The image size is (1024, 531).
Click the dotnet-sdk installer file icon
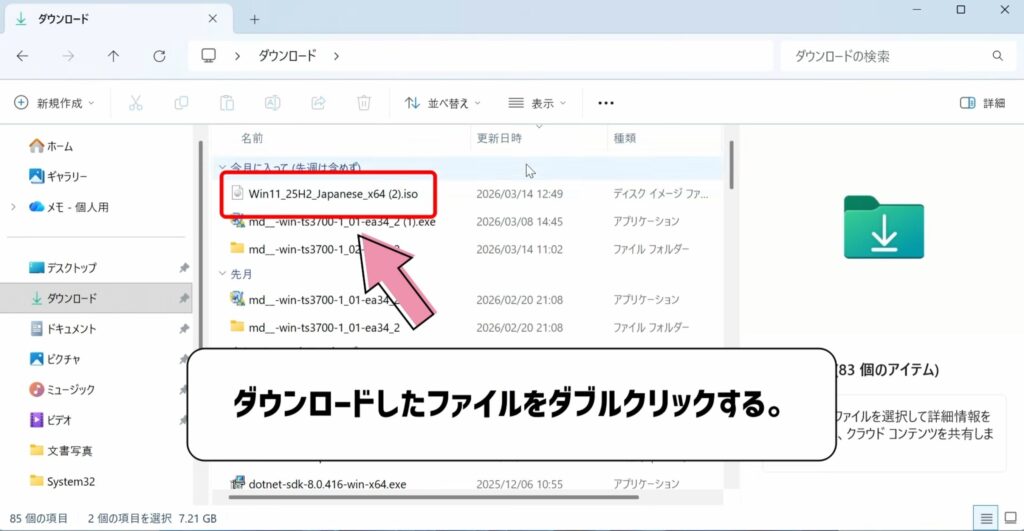[x=237, y=483]
